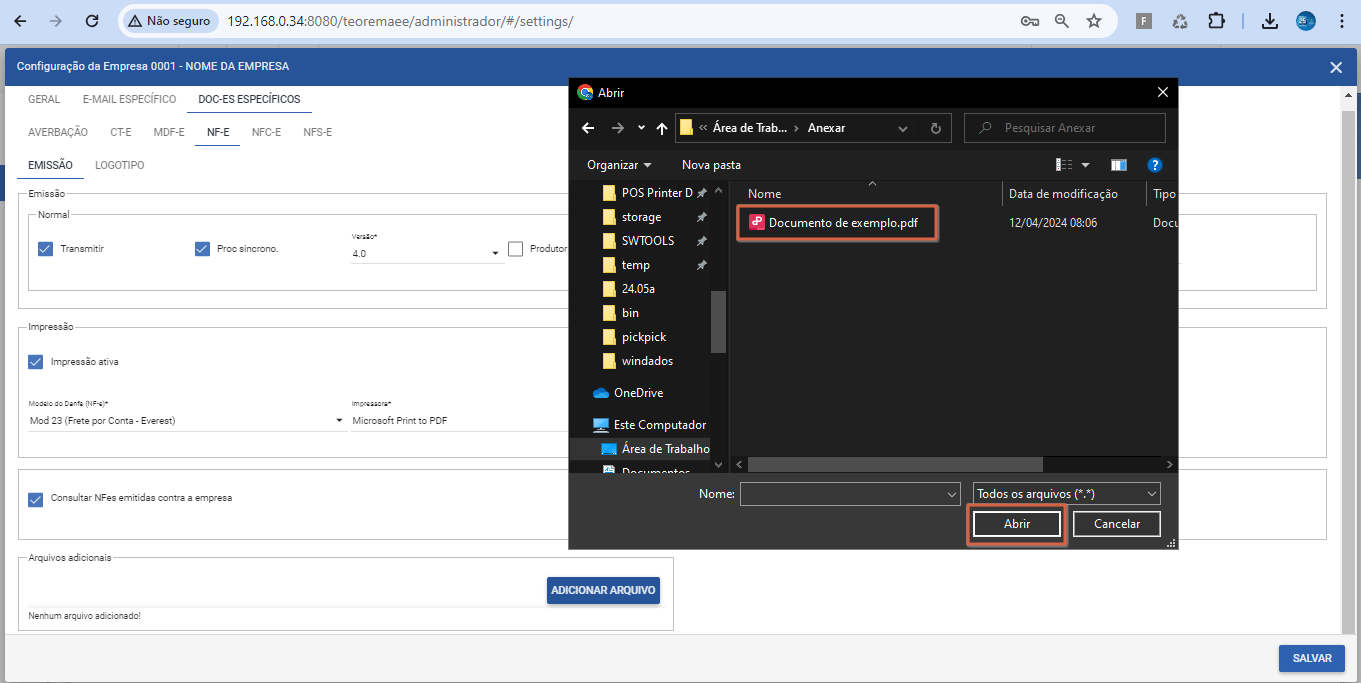Click the navigation pane vertical scrollbar
The image size is (1361, 683).
pos(718,322)
